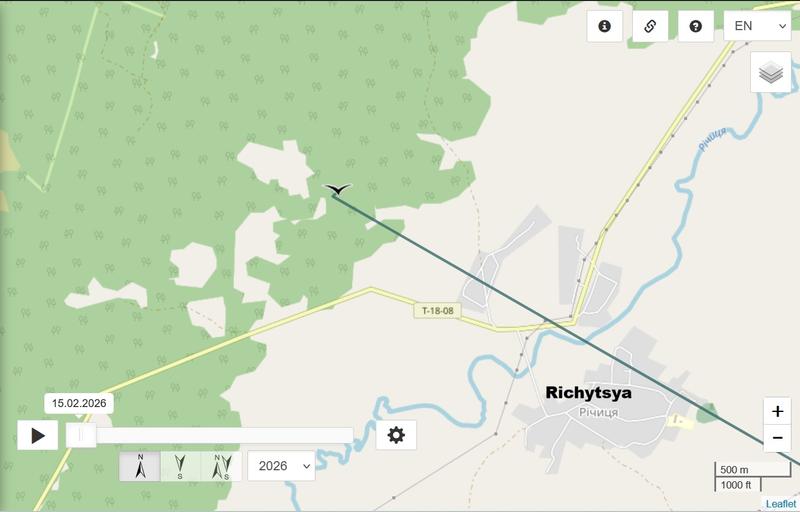
Task: Click the Richytsya village label
Action: pos(588,393)
